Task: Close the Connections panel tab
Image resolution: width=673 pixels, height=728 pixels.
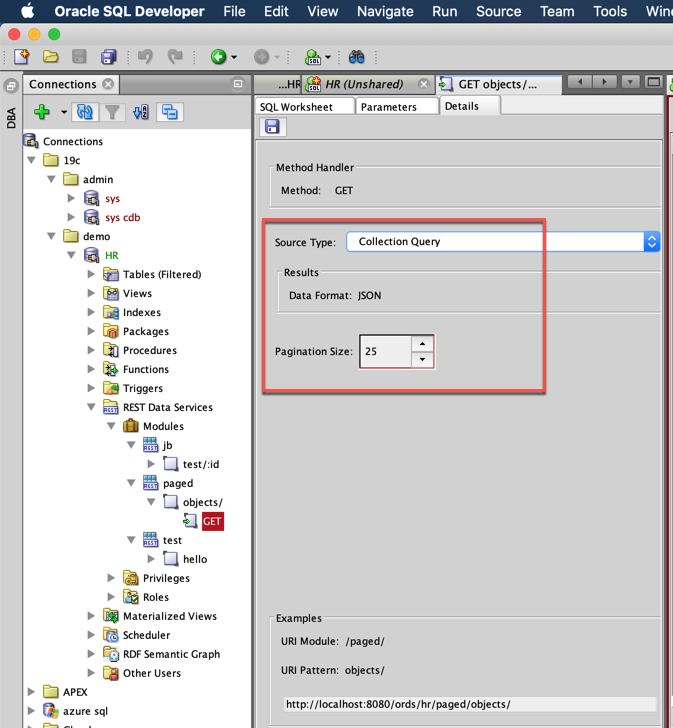Action: pos(108,84)
